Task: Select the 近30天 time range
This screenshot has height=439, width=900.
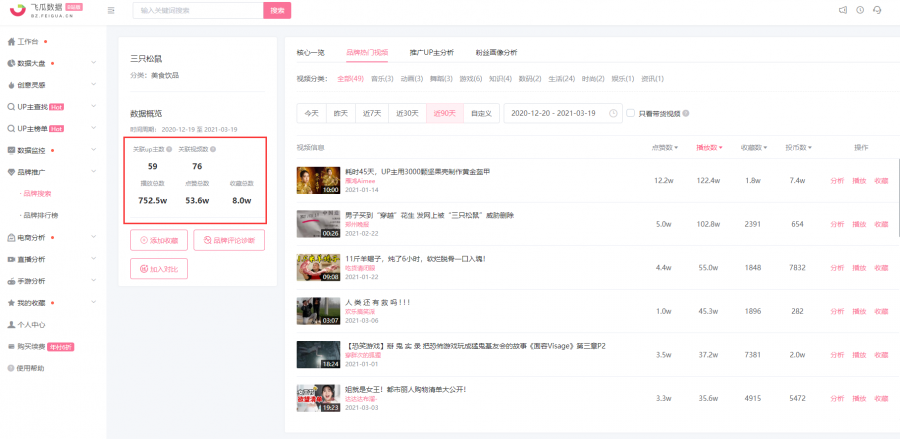Action: pos(407,114)
